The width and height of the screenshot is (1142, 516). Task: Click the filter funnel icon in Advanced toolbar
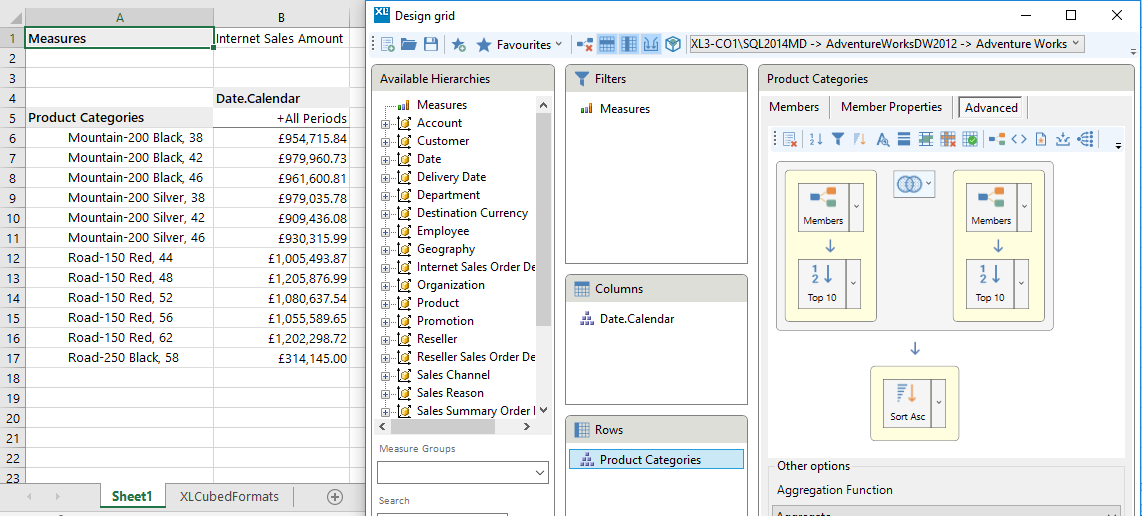(838, 139)
